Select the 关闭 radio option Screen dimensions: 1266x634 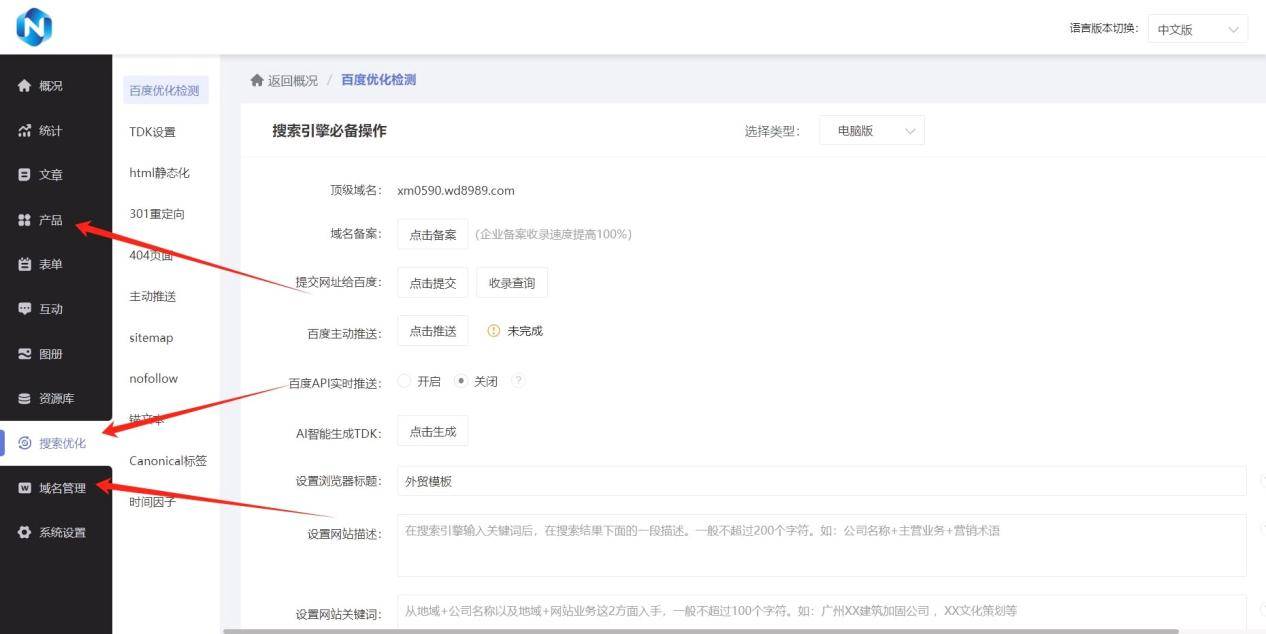click(461, 381)
